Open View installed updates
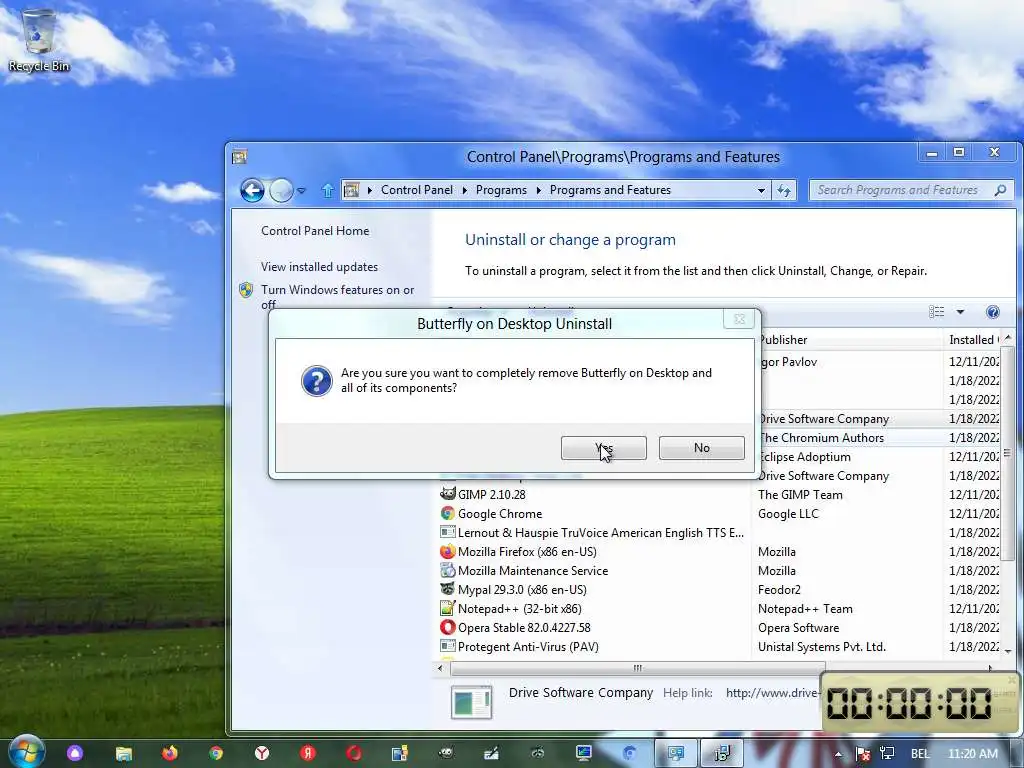The width and height of the screenshot is (1024, 768). click(x=319, y=266)
